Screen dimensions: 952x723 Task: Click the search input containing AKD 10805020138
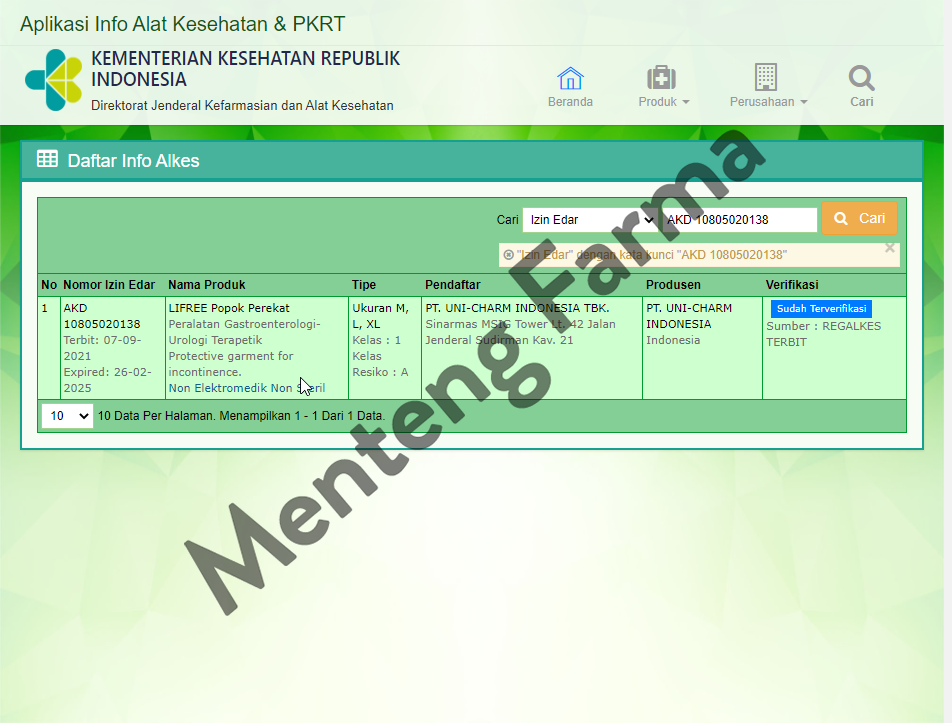coord(740,218)
